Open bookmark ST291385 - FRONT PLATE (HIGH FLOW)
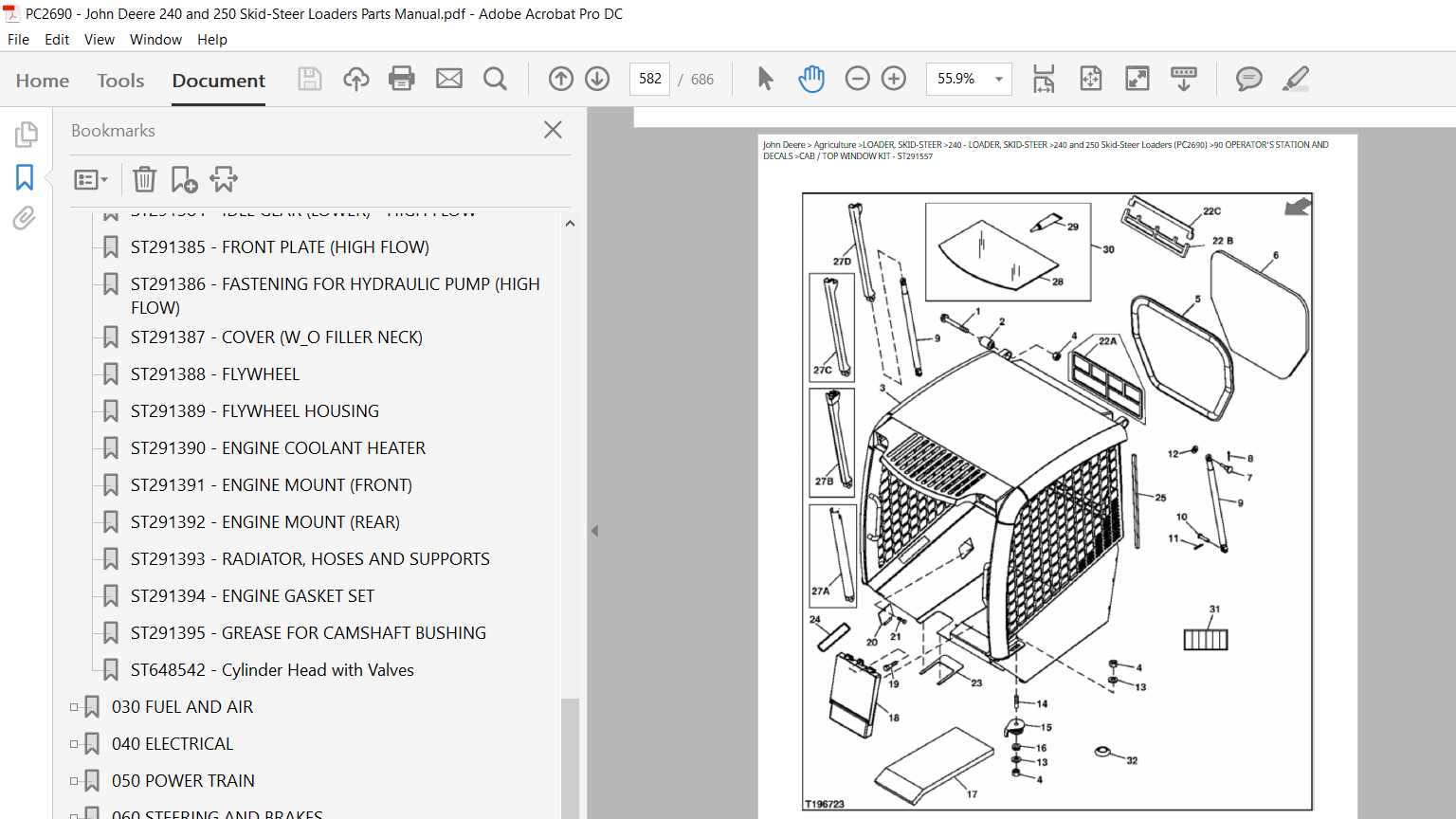Screen dimensions: 1456x819 pos(280,247)
